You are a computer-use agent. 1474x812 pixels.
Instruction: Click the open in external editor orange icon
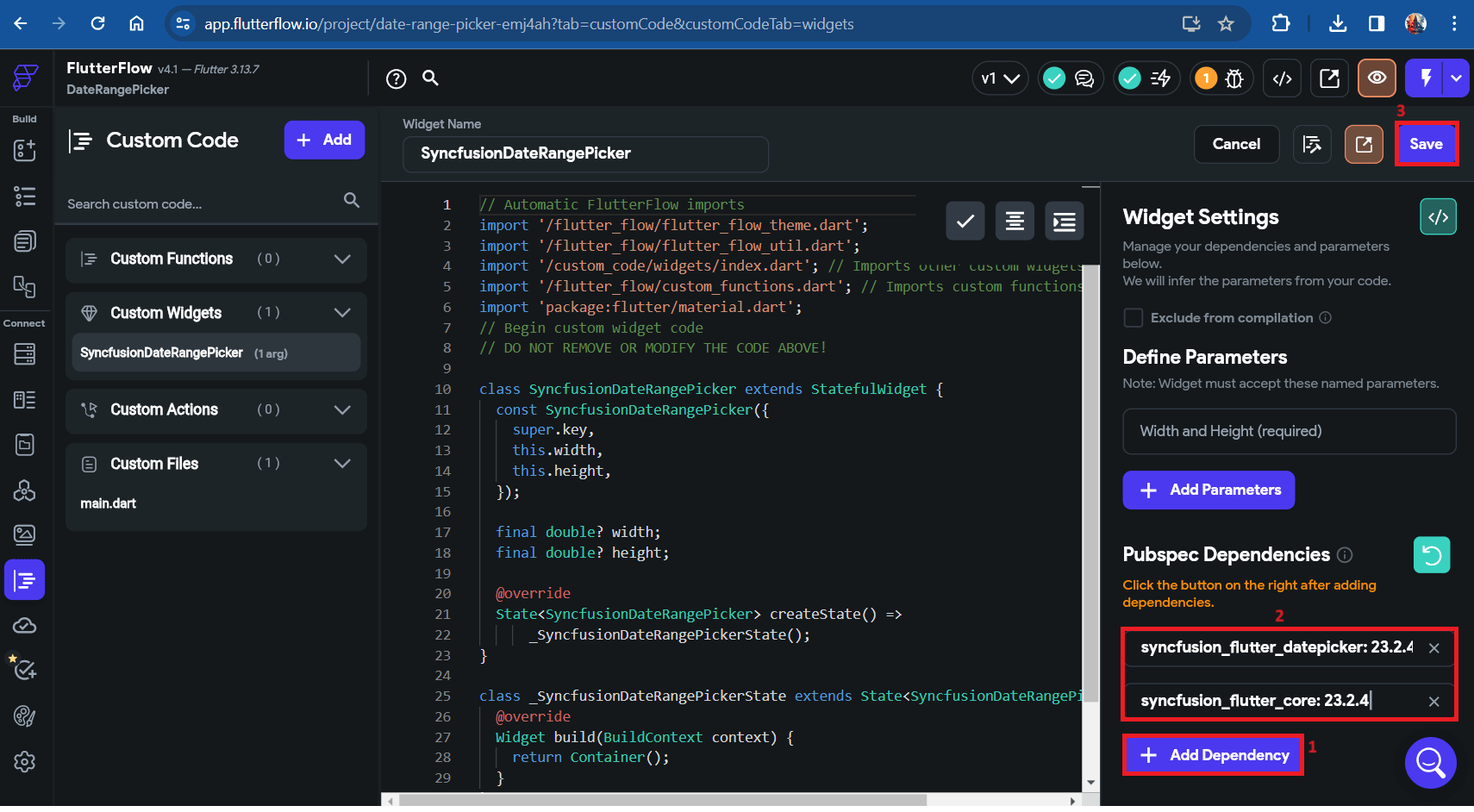coord(1364,144)
